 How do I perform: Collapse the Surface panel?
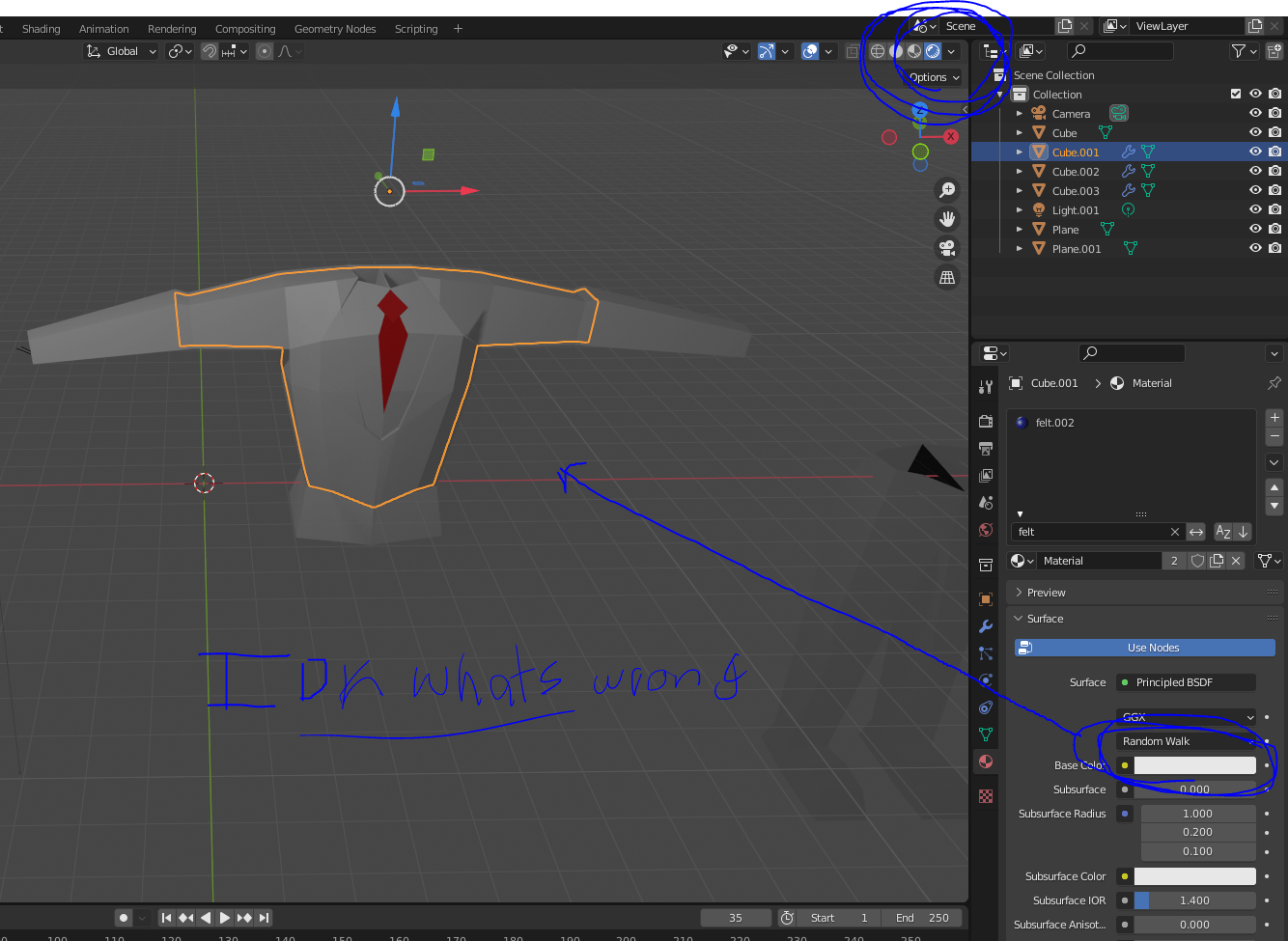[1145, 619]
